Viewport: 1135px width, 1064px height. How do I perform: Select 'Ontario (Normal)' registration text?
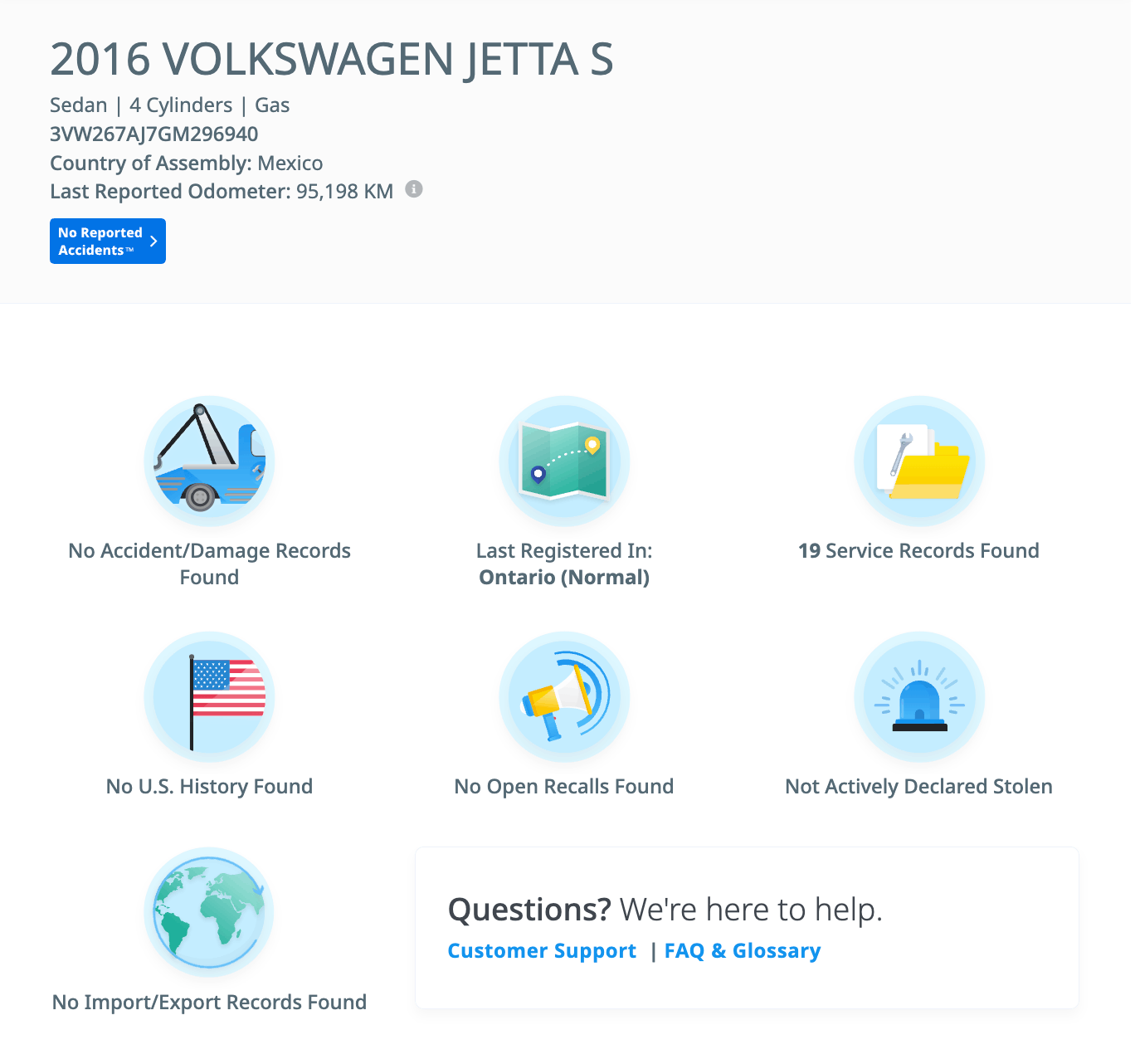pyautogui.click(x=564, y=578)
